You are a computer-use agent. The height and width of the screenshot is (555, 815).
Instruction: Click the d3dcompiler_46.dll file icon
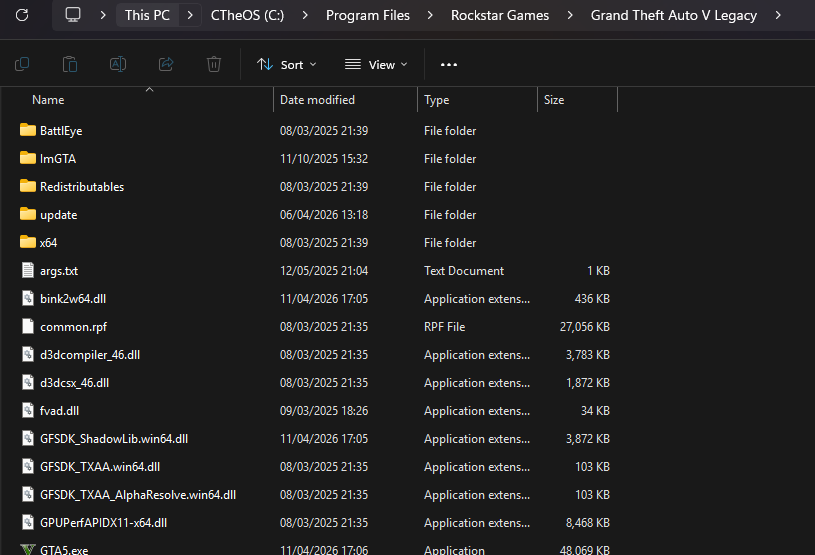point(28,354)
